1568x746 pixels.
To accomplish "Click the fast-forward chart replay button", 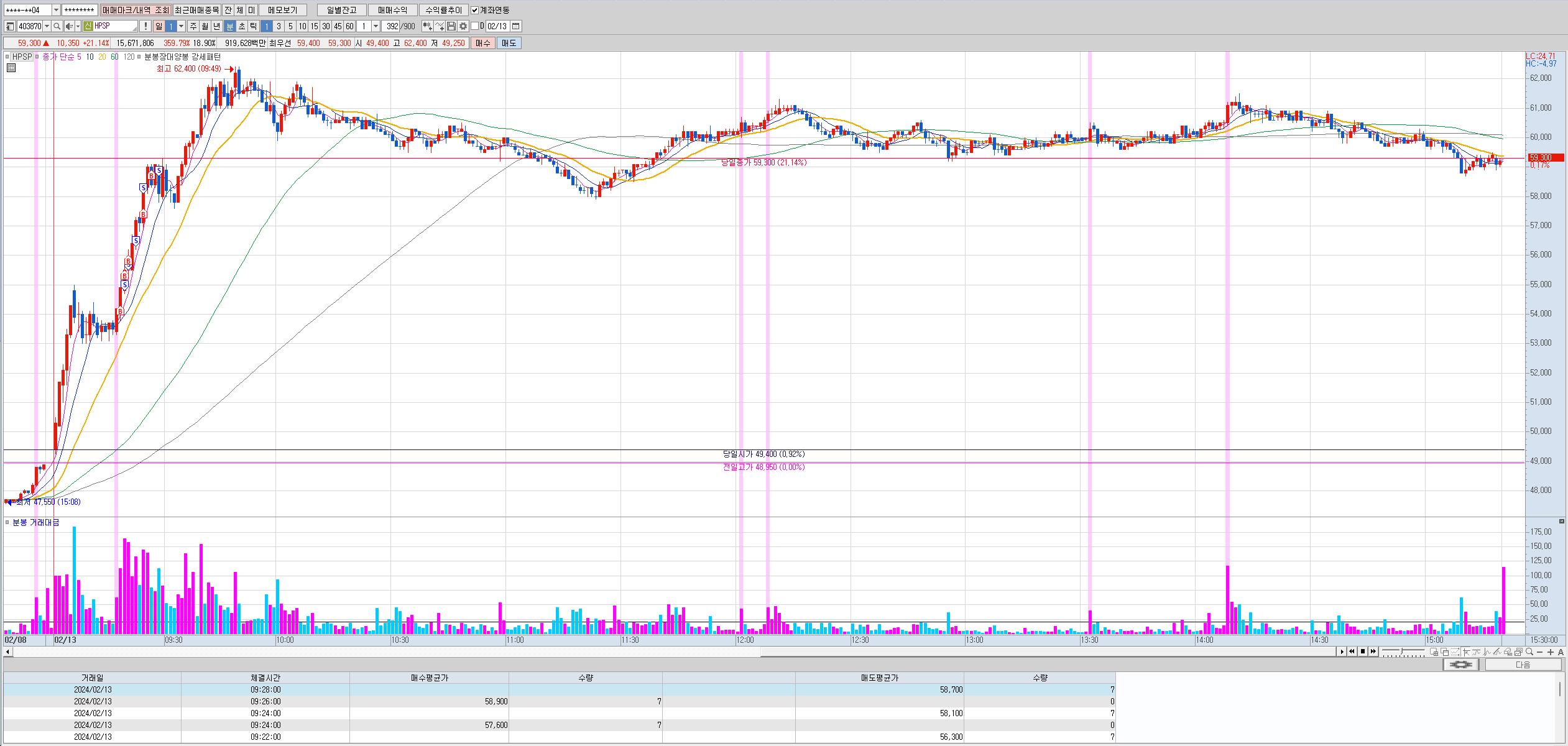I will pos(1373,652).
